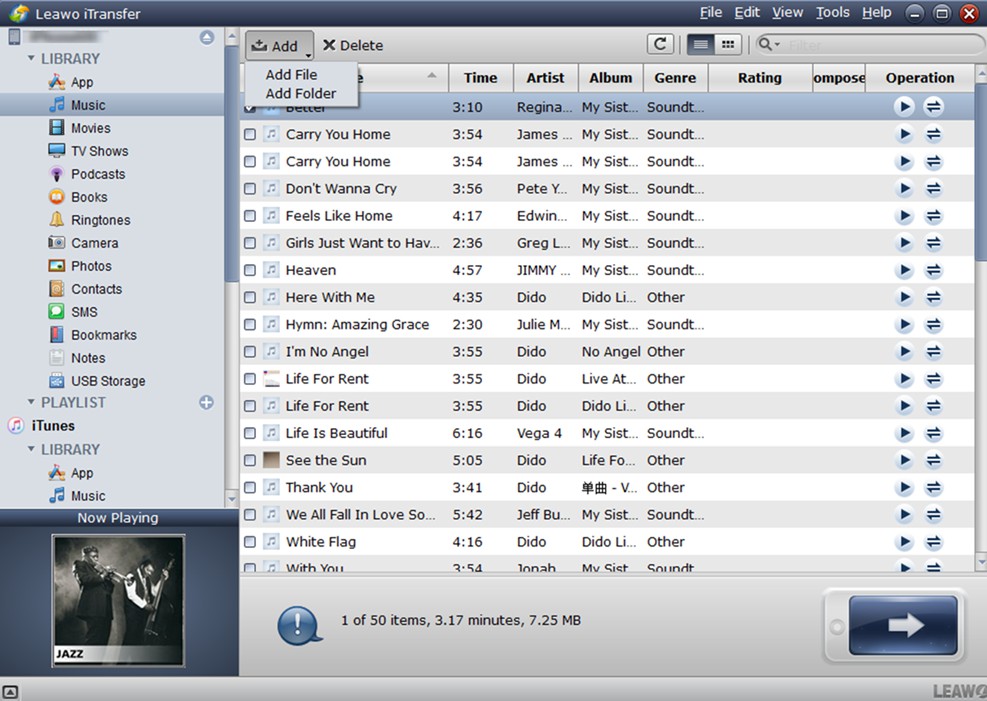This screenshot has height=701, width=987.
Task: Toggle the bottom-left panel hide icon
Action: (9, 692)
